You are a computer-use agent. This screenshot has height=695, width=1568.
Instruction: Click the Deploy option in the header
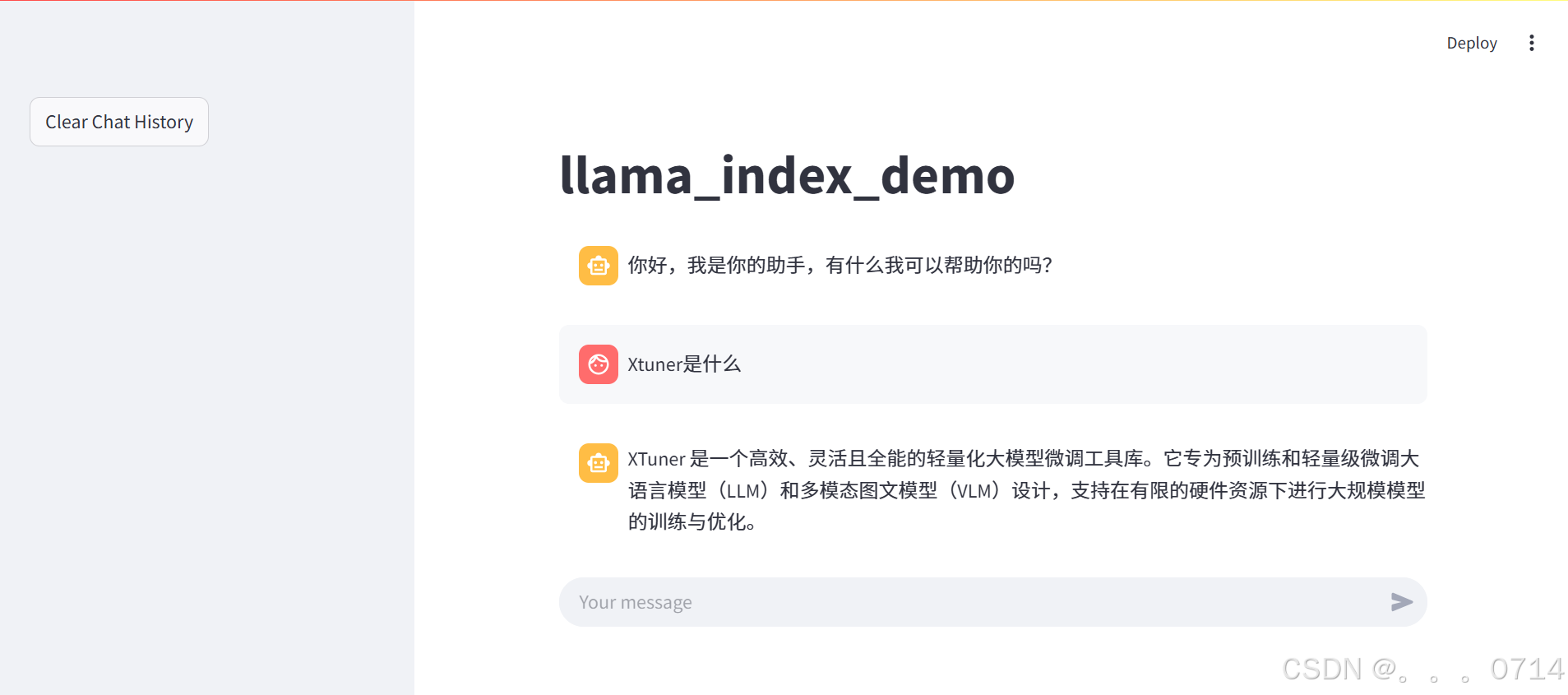point(1471,42)
